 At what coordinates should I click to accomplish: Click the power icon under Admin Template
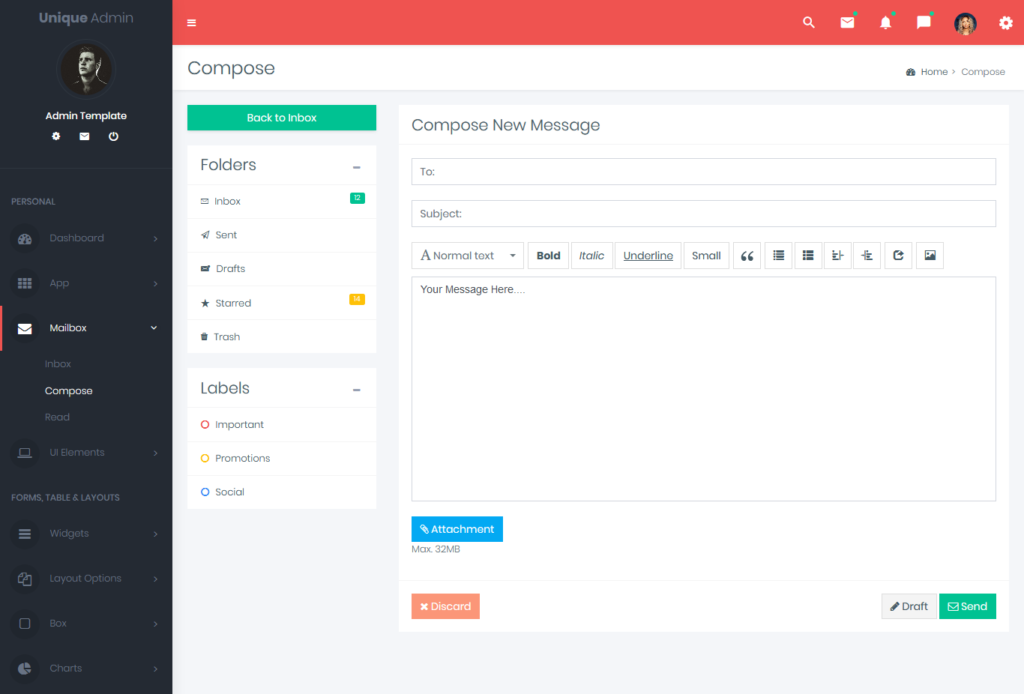(113, 136)
